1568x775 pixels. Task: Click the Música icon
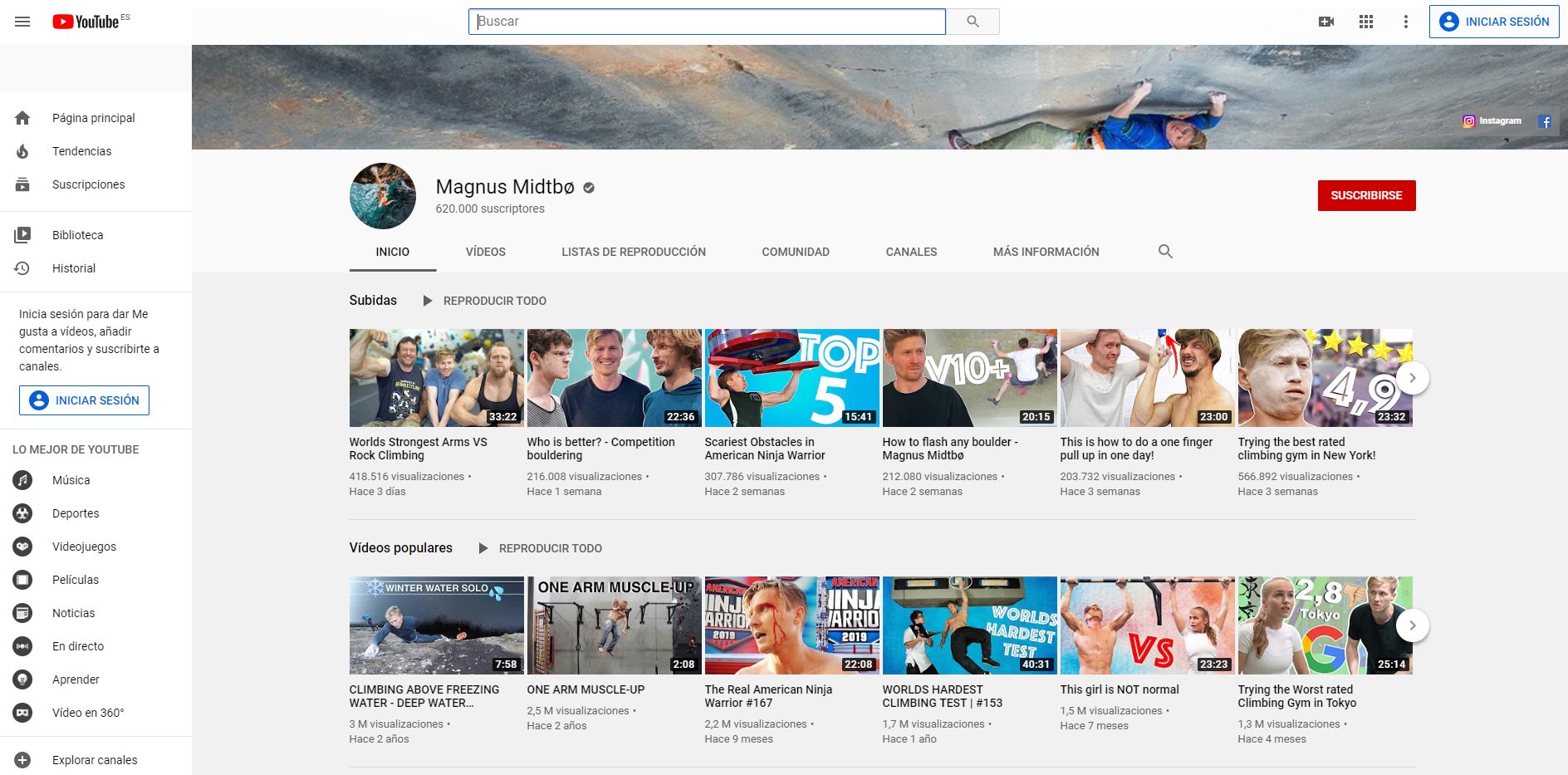click(x=22, y=480)
